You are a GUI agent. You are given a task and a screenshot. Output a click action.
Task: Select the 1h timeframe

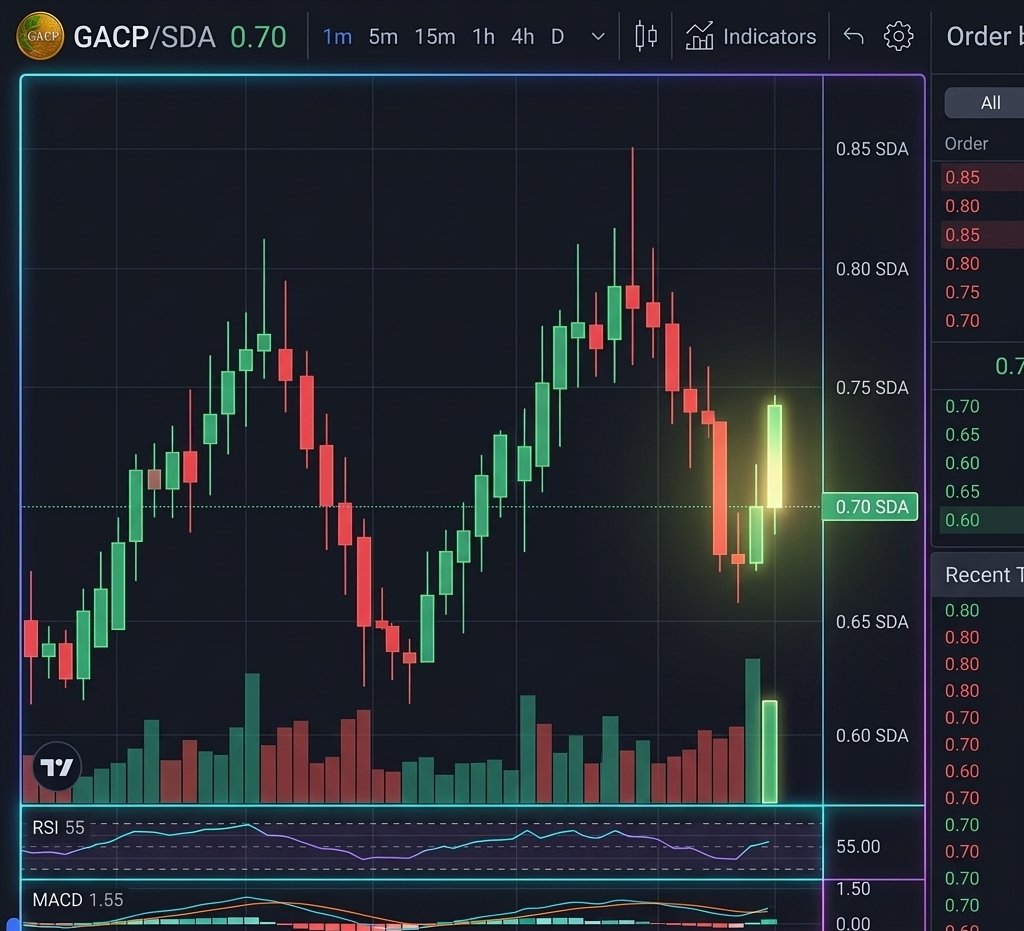pos(482,36)
